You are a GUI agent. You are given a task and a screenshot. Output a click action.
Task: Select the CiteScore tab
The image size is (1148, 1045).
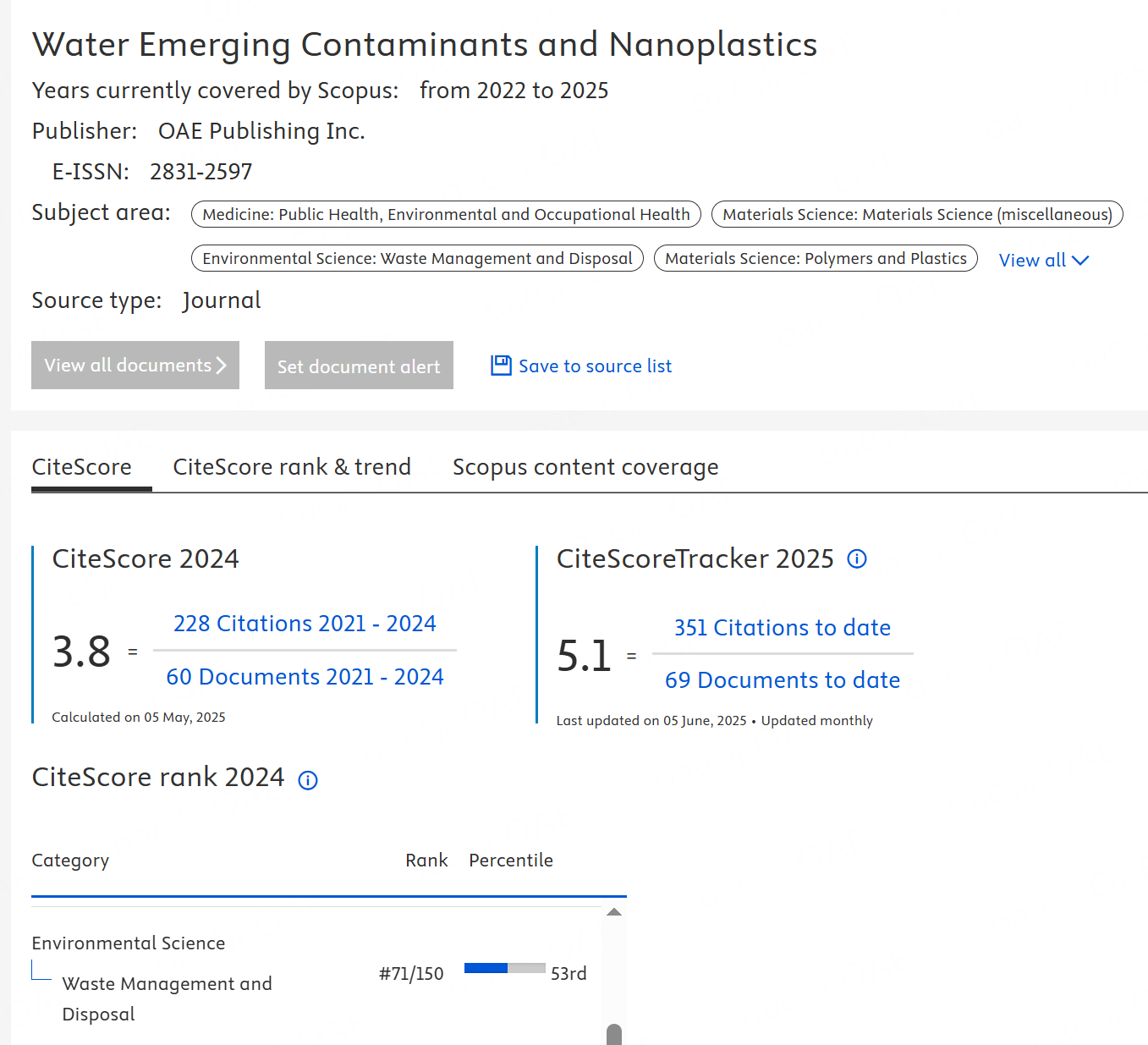82,467
